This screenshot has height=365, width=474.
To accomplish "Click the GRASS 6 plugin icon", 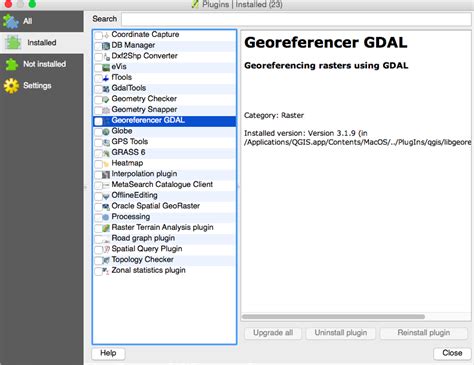I will (x=106, y=153).
